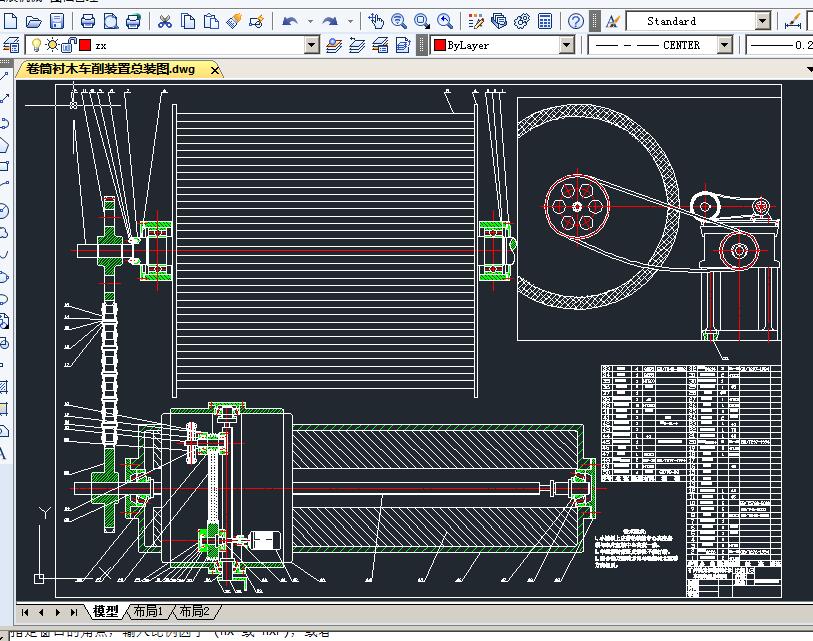This screenshot has width=813, height=641.
Task: Expand the zx layer dropdown list
Action: (311, 45)
